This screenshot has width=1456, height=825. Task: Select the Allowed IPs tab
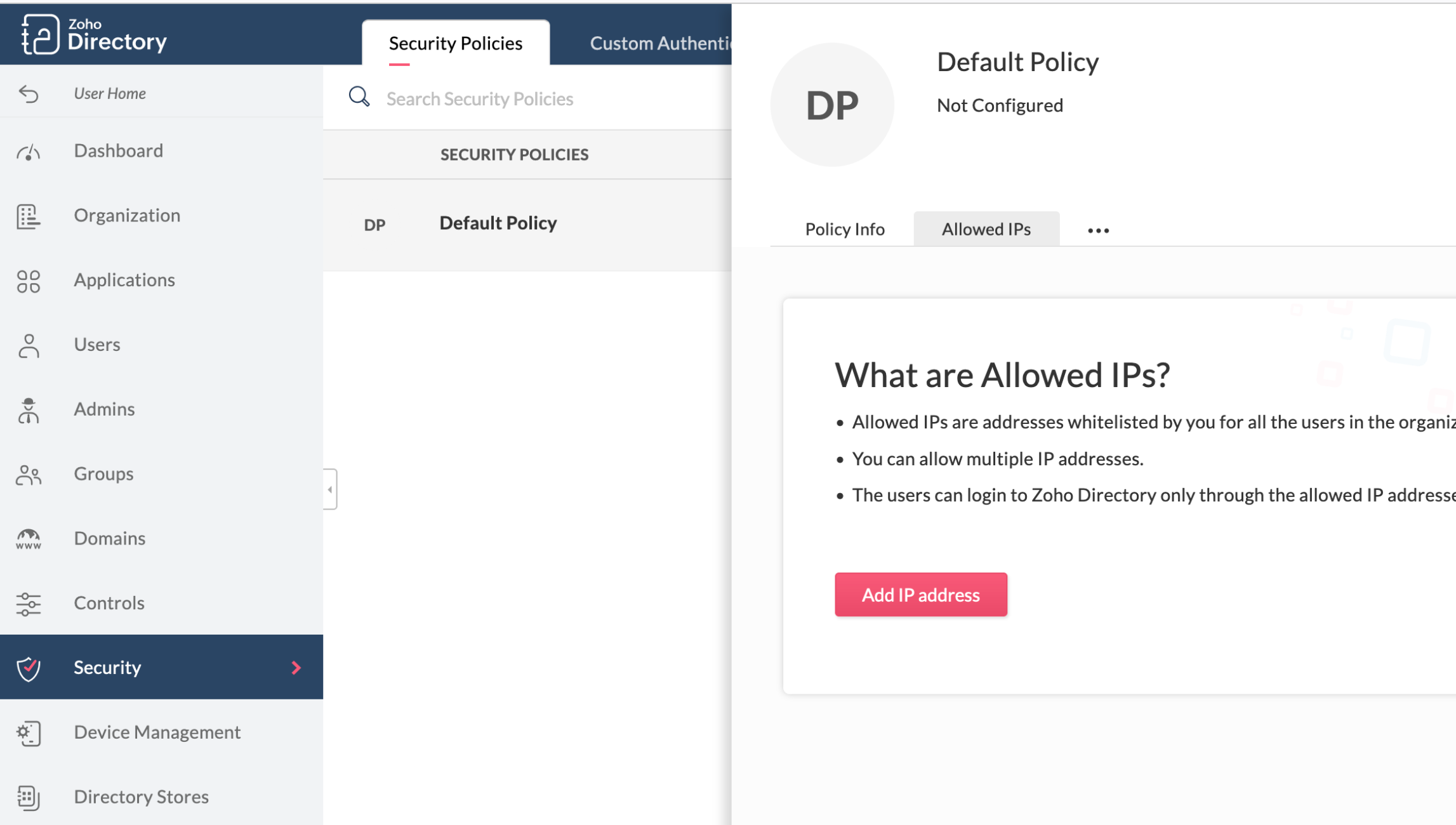coord(986,229)
